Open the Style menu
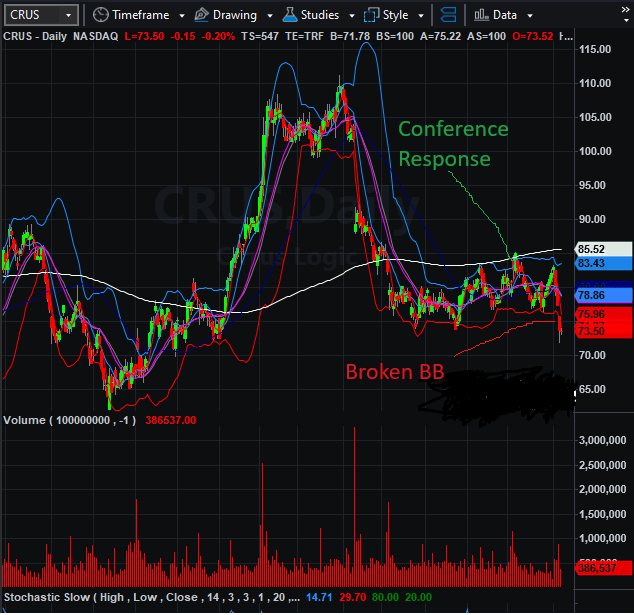 (395, 15)
